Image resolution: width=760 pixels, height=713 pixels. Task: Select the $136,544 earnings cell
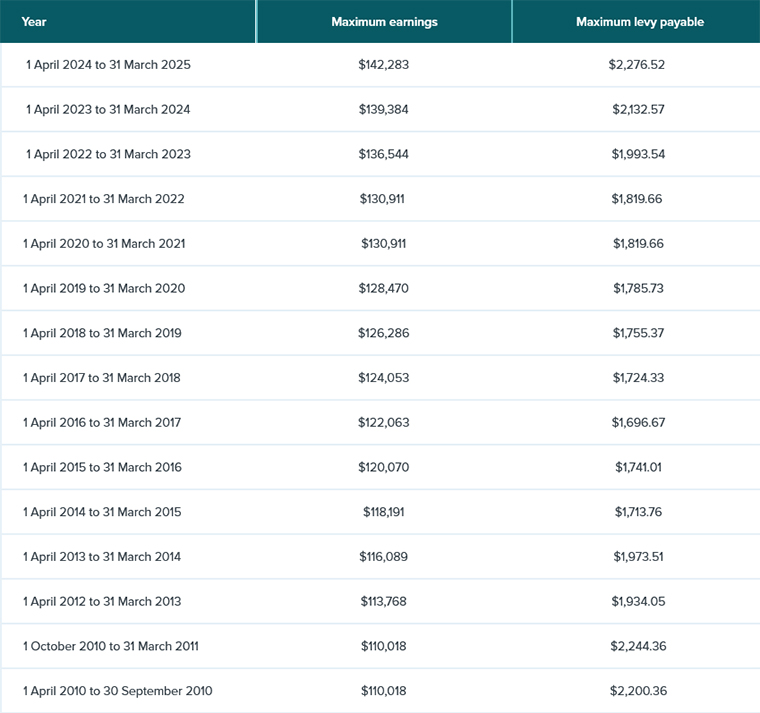click(x=384, y=154)
